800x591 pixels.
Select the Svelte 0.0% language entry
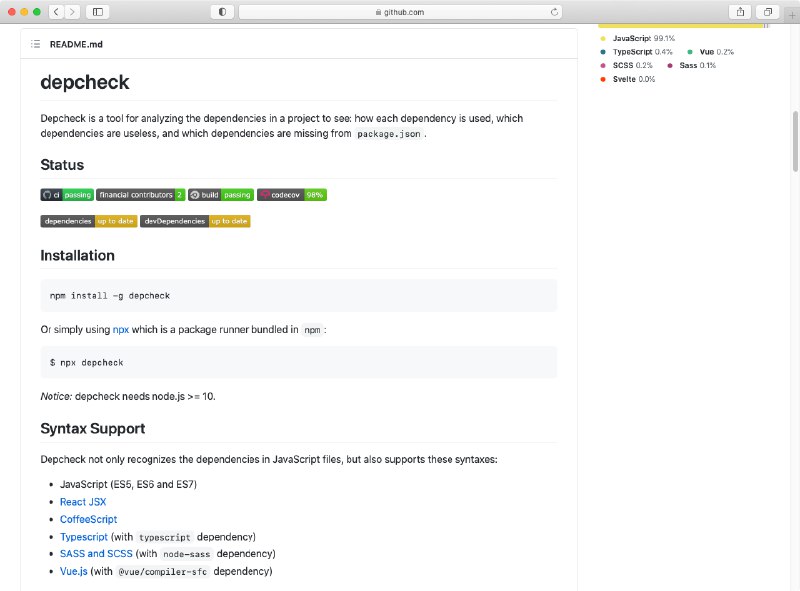coord(628,79)
